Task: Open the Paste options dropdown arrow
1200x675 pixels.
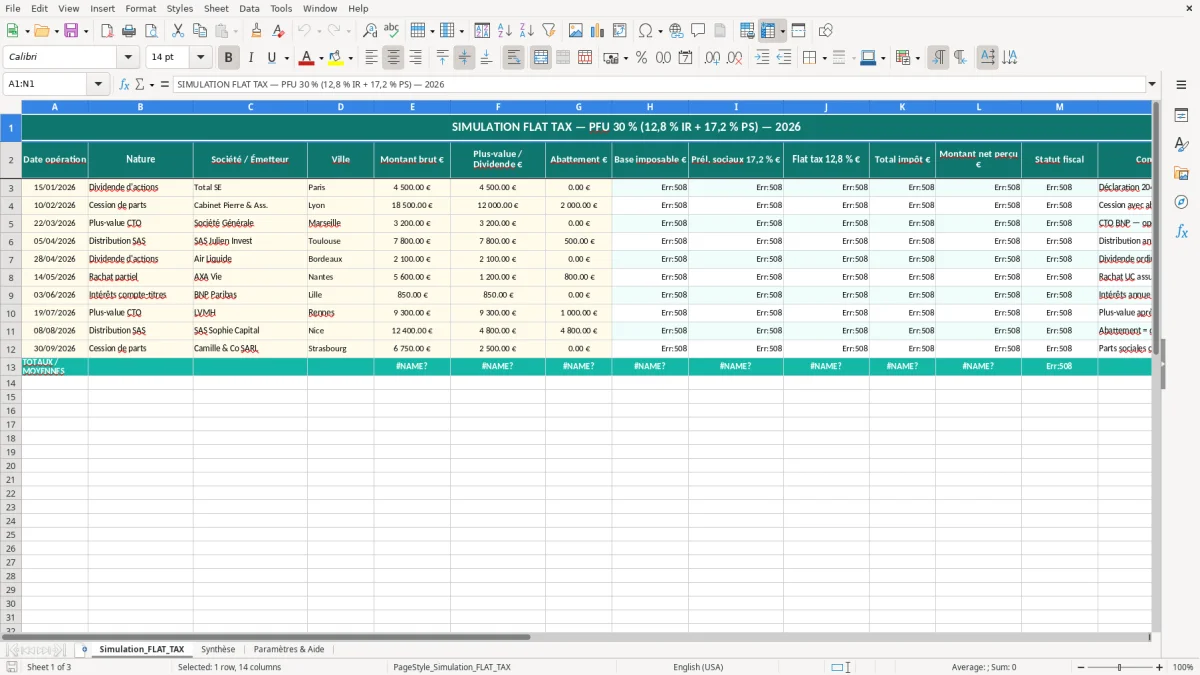Action: tap(236, 31)
